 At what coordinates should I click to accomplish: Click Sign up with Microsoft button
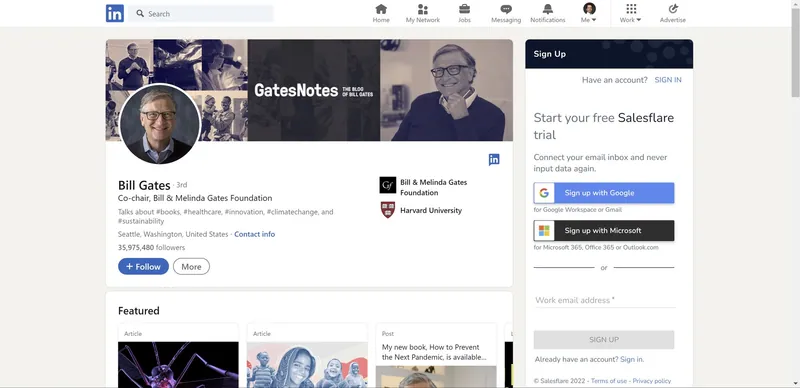pyautogui.click(x=604, y=231)
